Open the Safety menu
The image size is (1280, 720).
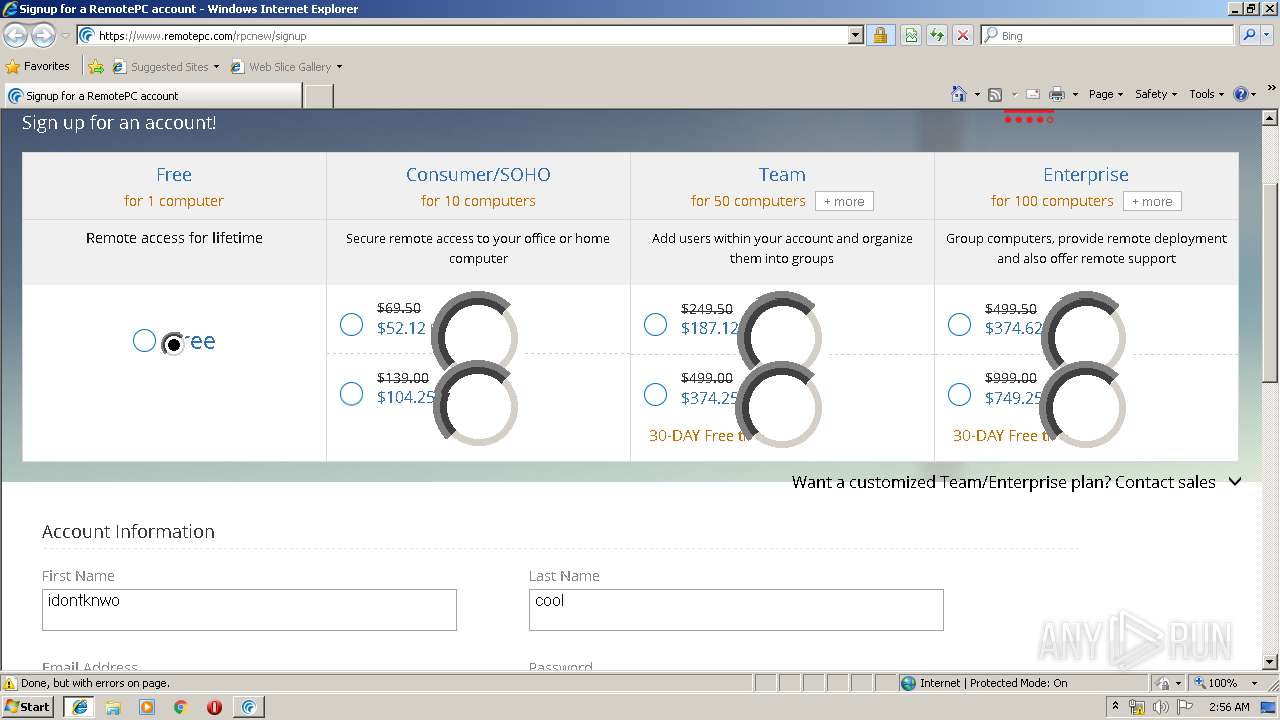[x=1156, y=94]
